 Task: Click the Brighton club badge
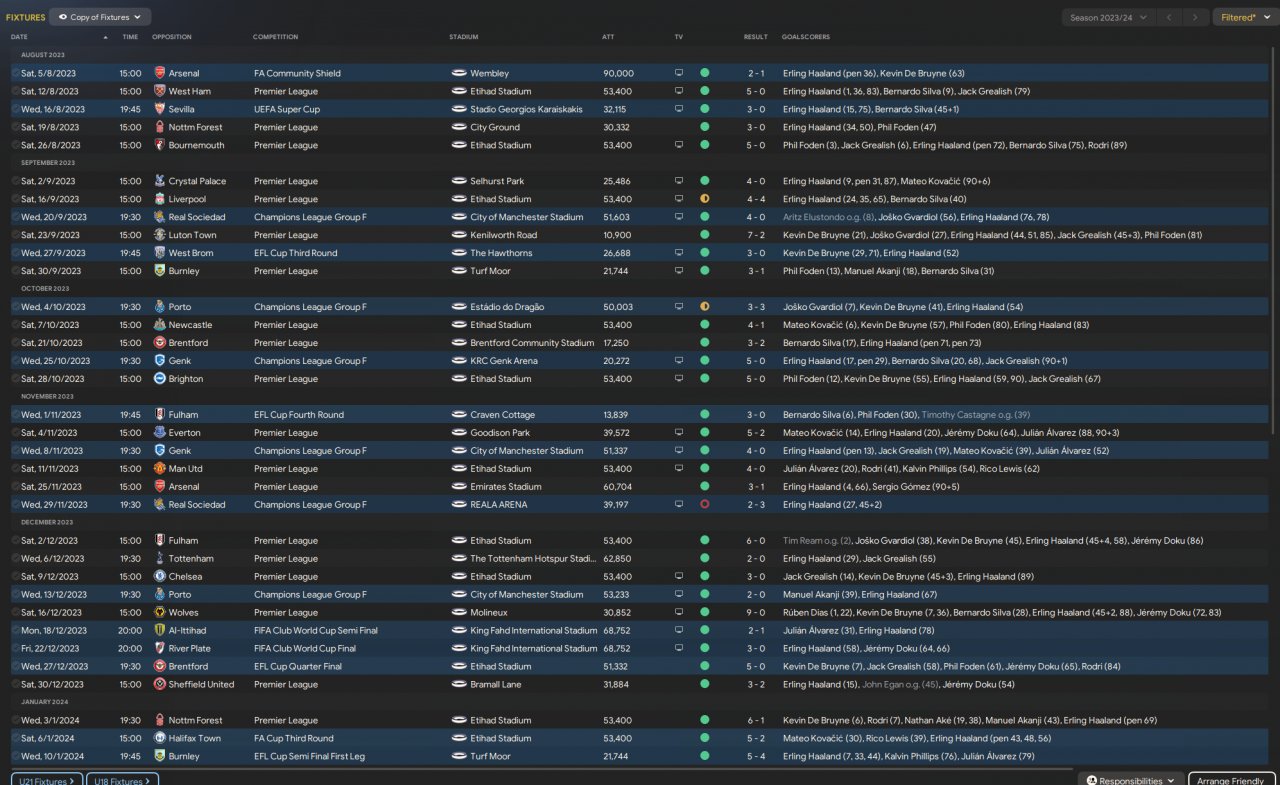pyautogui.click(x=160, y=379)
